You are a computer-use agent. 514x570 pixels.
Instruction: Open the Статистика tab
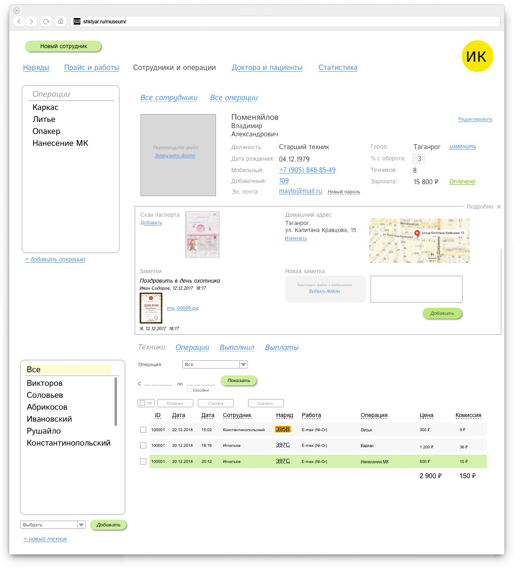(x=338, y=67)
